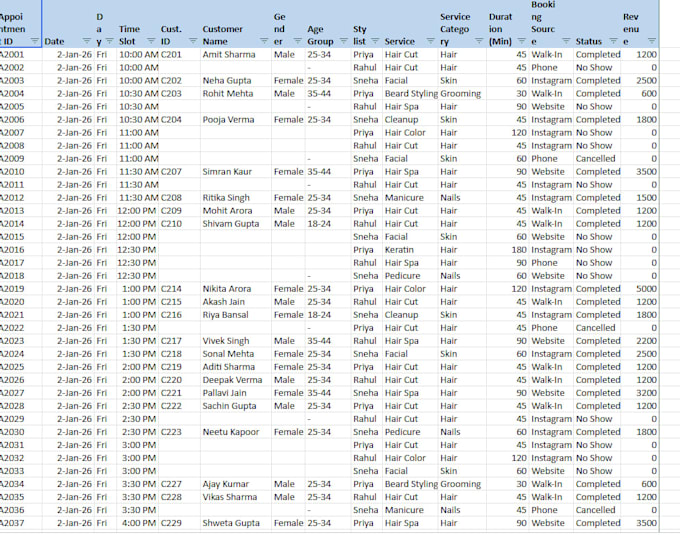This screenshot has height=535, width=680.
Task: Select appointment ID cell A2019
Action: pyautogui.click(x=20, y=289)
